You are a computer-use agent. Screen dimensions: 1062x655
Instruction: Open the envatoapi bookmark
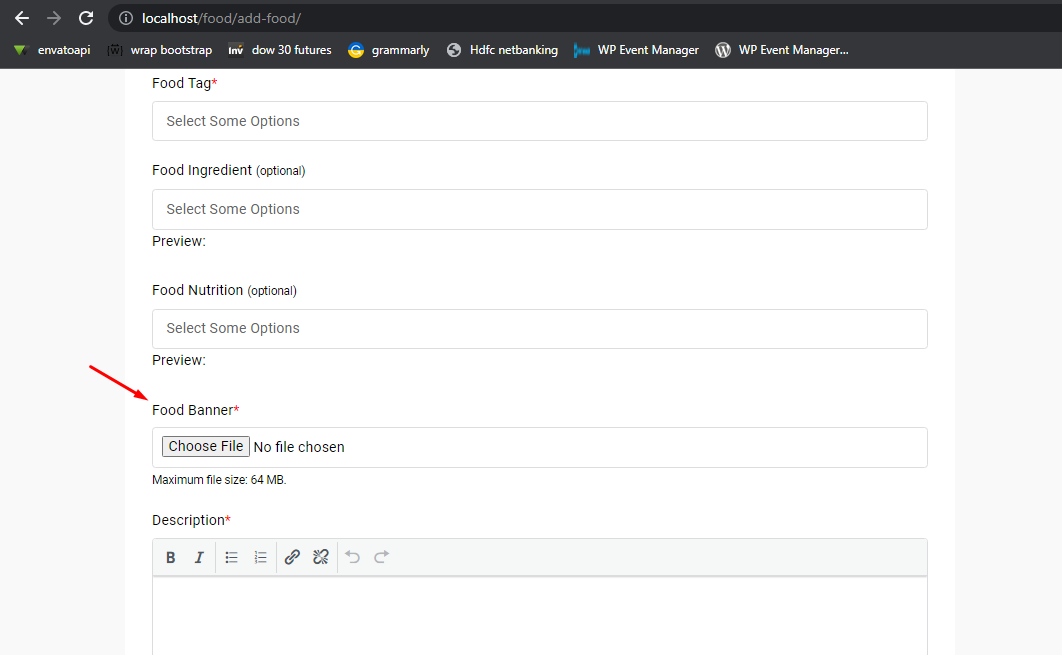tap(53, 50)
